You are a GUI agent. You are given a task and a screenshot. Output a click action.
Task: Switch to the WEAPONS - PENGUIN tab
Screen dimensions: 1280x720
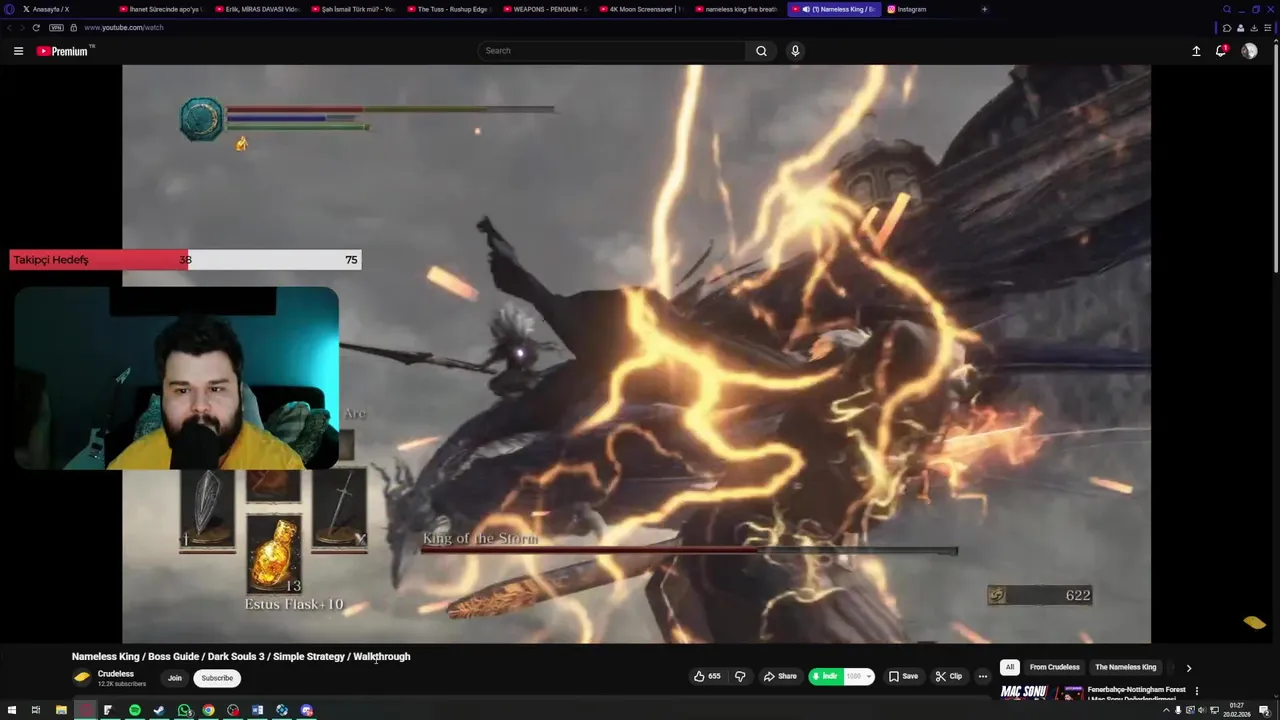coord(543,9)
